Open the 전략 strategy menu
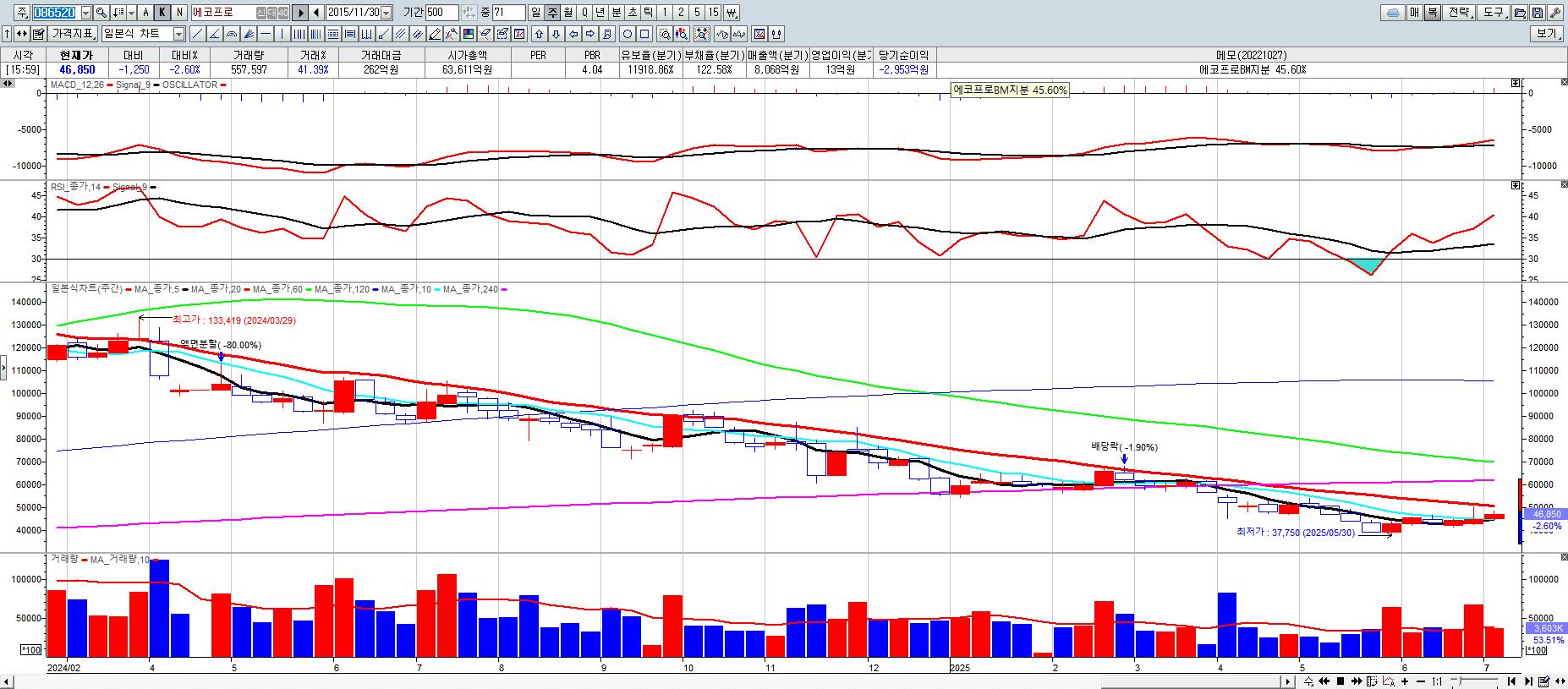The height and width of the screenshot is (689, 1568). tap(1461, 13)
